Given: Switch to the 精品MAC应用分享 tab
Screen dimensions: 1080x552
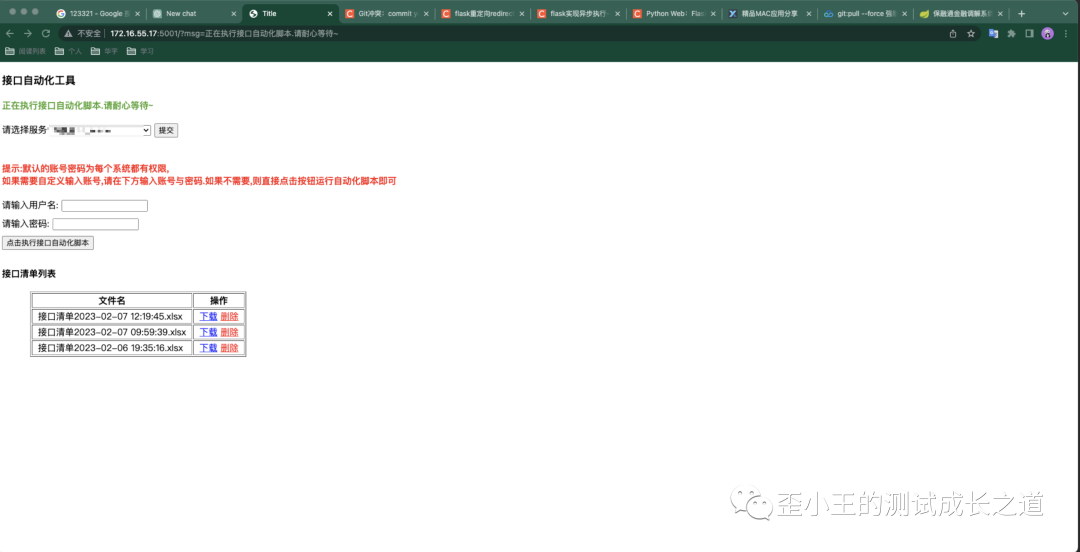Looking at the screenshot, I should click(768, 13).
